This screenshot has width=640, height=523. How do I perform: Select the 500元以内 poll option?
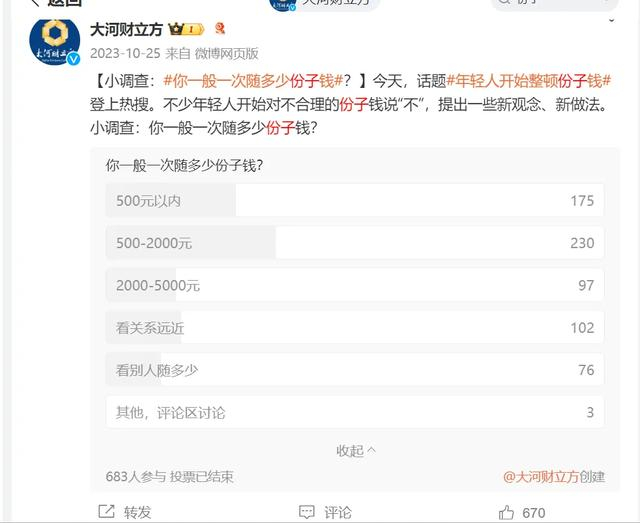click(x=354, y=200)
